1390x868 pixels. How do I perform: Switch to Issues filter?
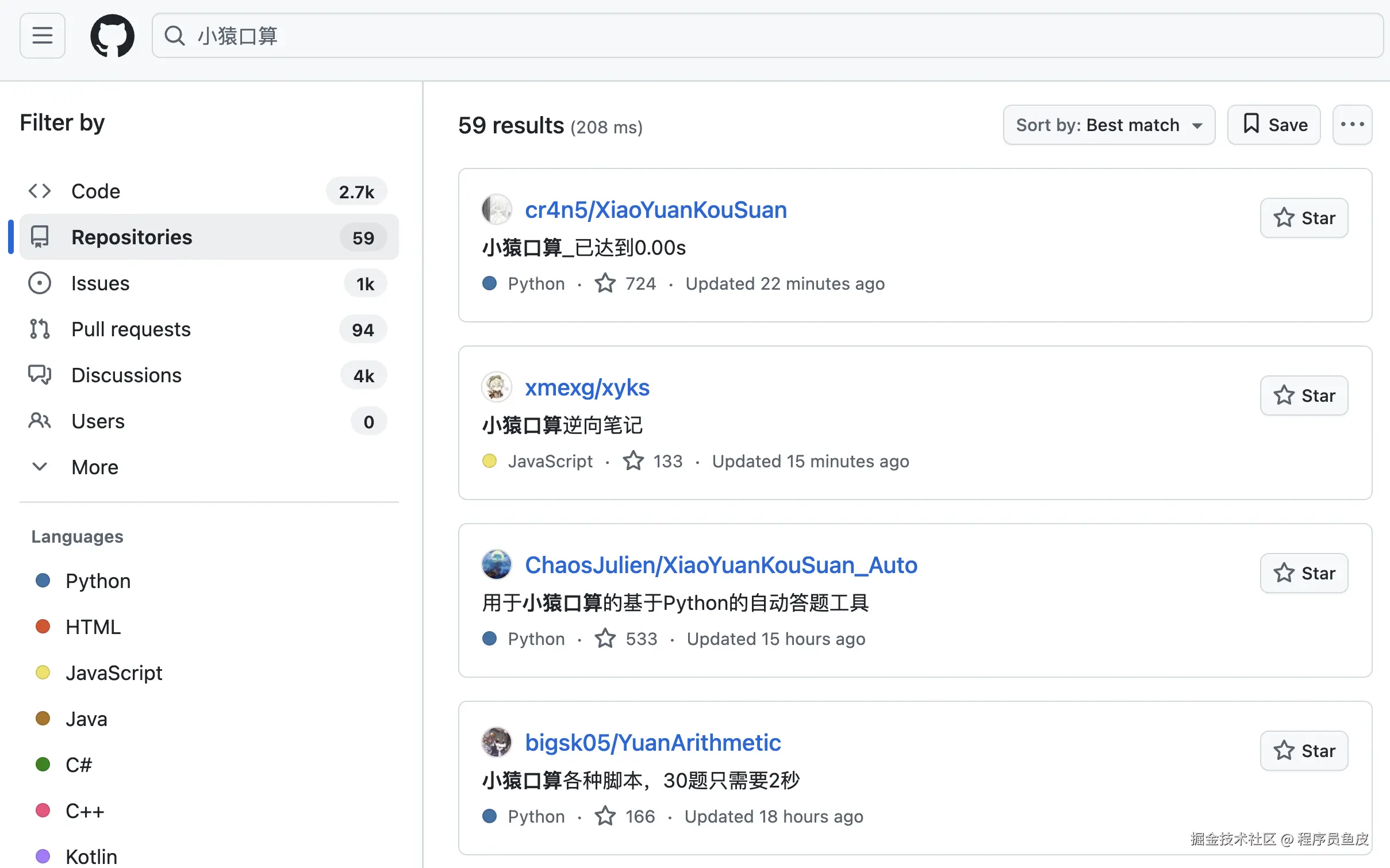click(x=100, y=283)
